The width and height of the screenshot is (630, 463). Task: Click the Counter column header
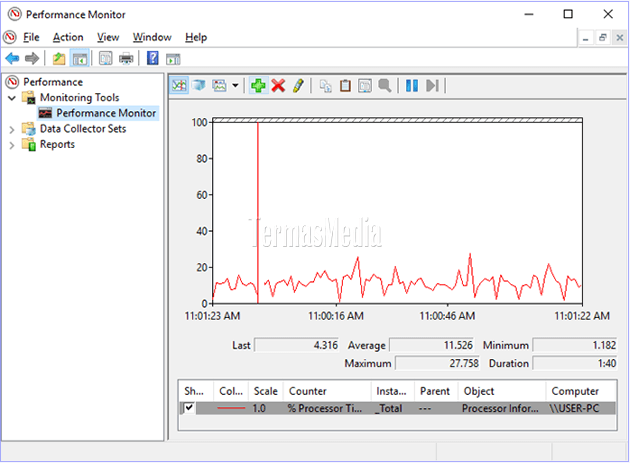pyautogui.click(x=327, y=391)
